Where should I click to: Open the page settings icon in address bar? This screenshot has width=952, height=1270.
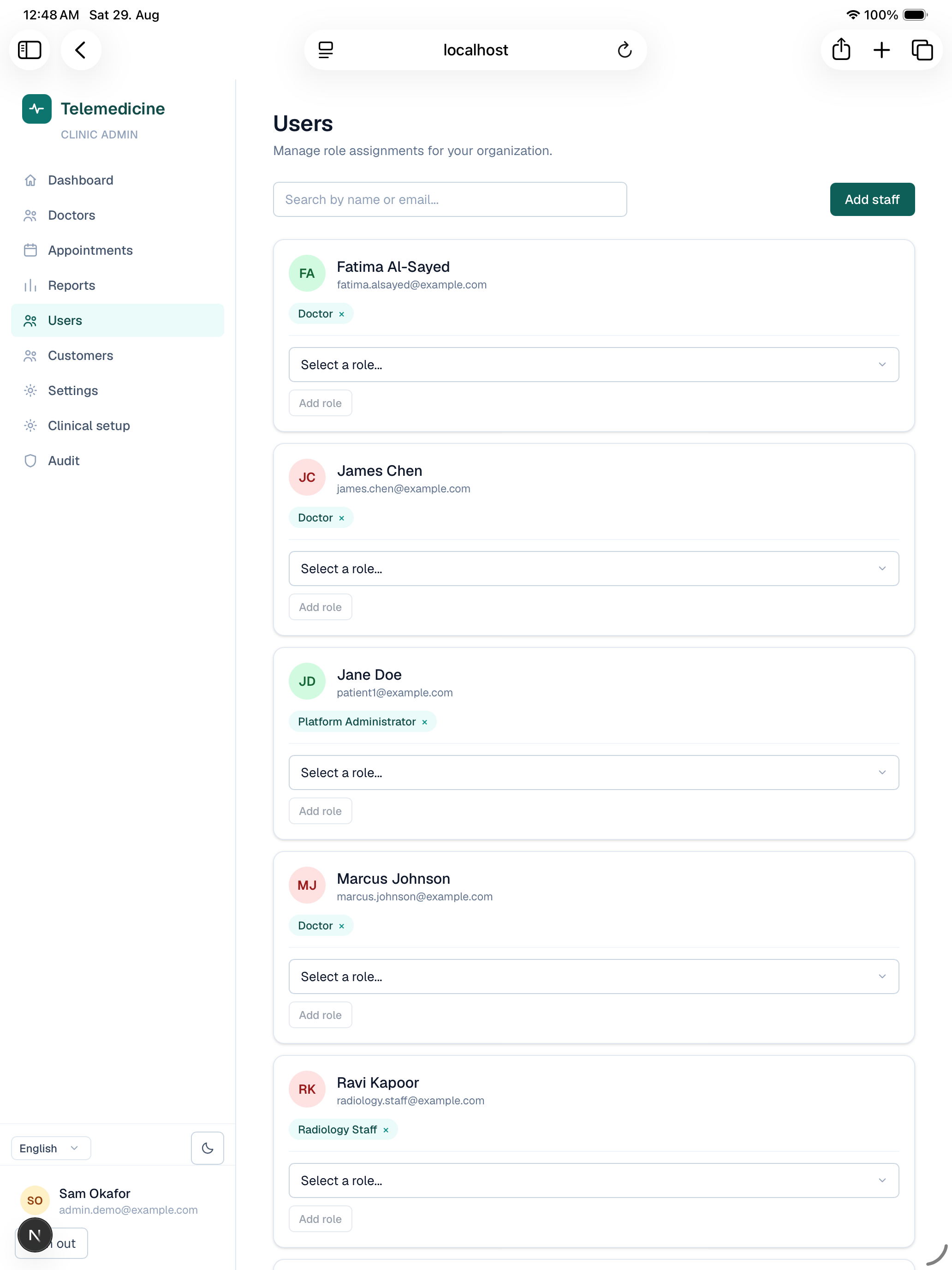(325, 50)
